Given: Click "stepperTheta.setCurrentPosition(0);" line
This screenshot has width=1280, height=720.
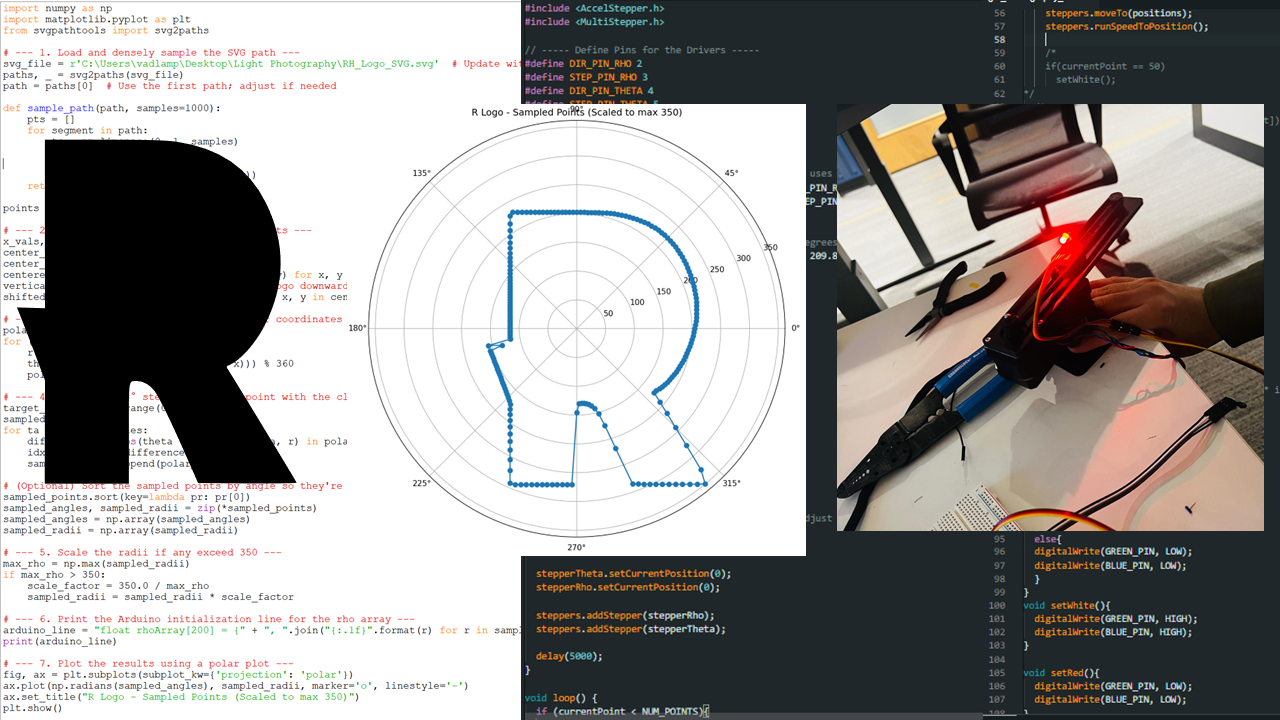Looking at the screenshot, I should click(634, 574).
